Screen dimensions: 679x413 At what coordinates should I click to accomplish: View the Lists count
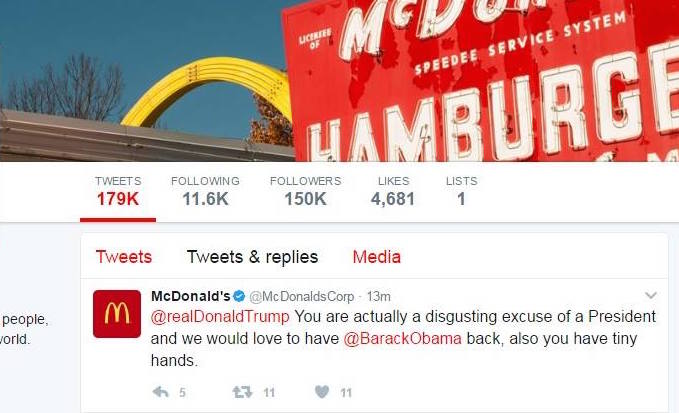pyautogui.click(x=462, y=192)
